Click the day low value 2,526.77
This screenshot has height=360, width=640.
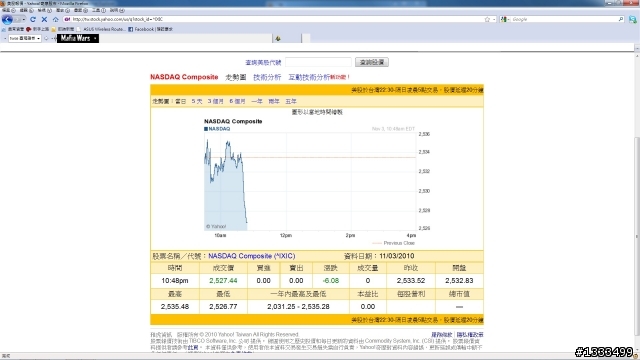pyautogui.click(x=223, y=307)
